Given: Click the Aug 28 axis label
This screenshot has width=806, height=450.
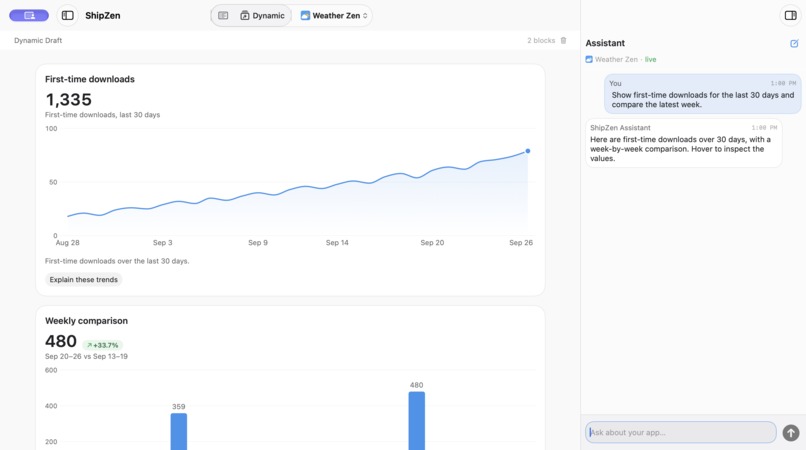Looking at the screenshot, I should click(67, 243).
